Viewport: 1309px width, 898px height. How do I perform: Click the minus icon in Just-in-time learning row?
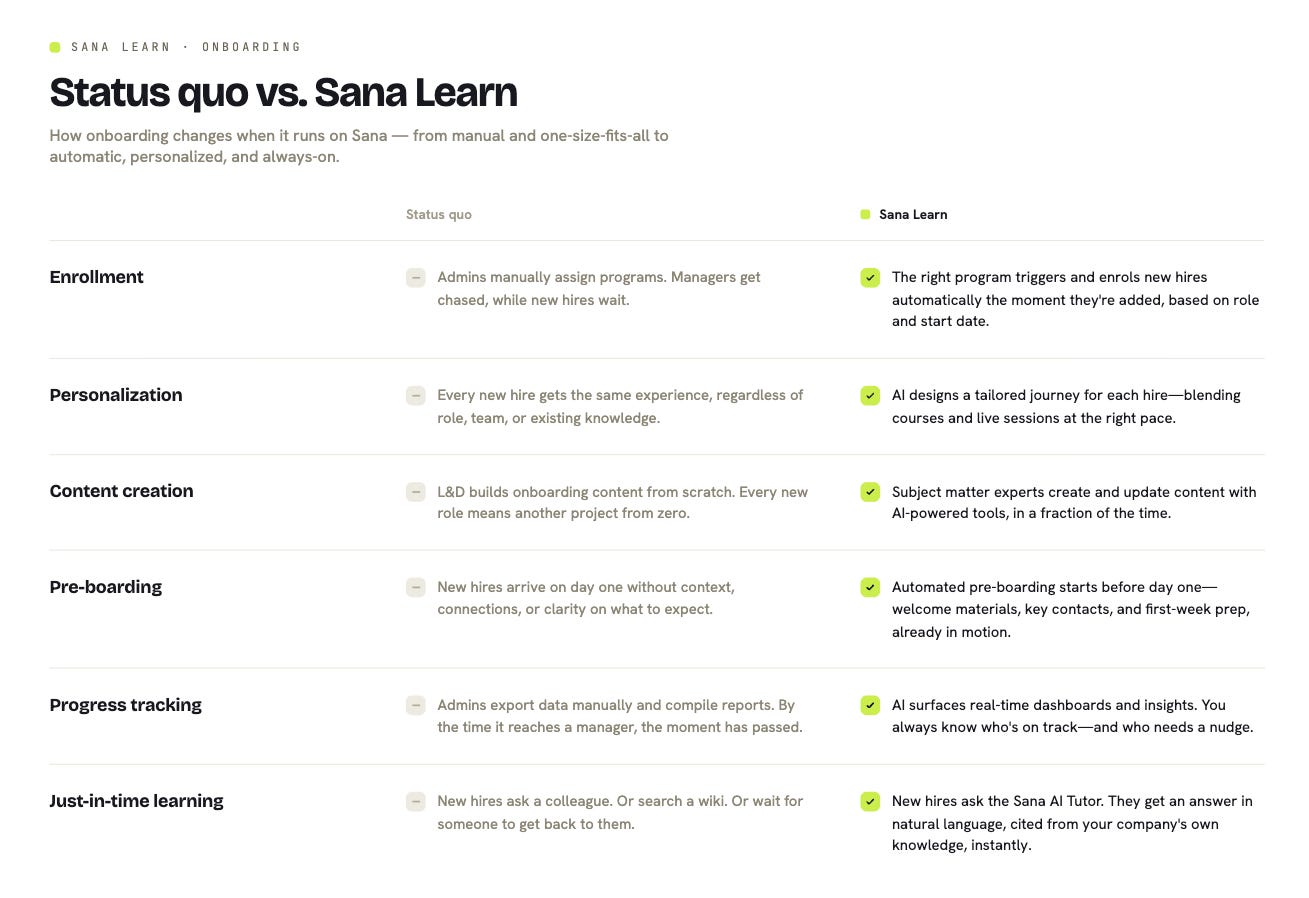(416, 801)
